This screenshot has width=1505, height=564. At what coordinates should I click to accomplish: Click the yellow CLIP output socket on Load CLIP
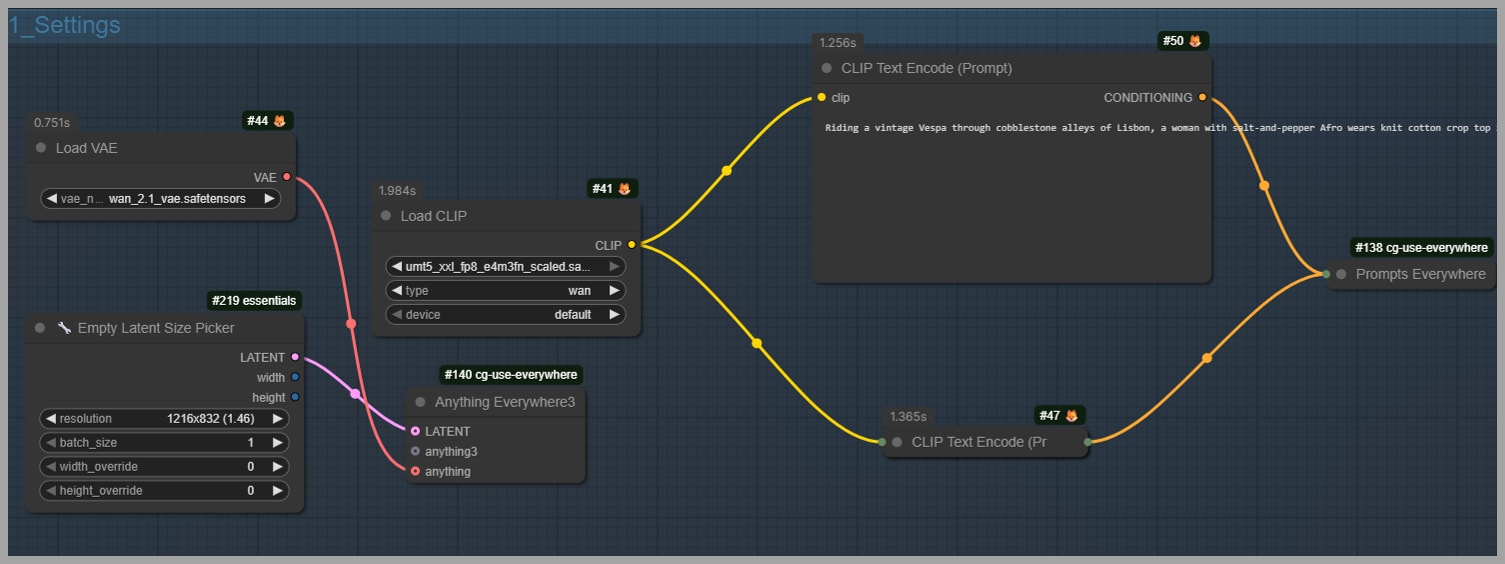click(631, 244)
